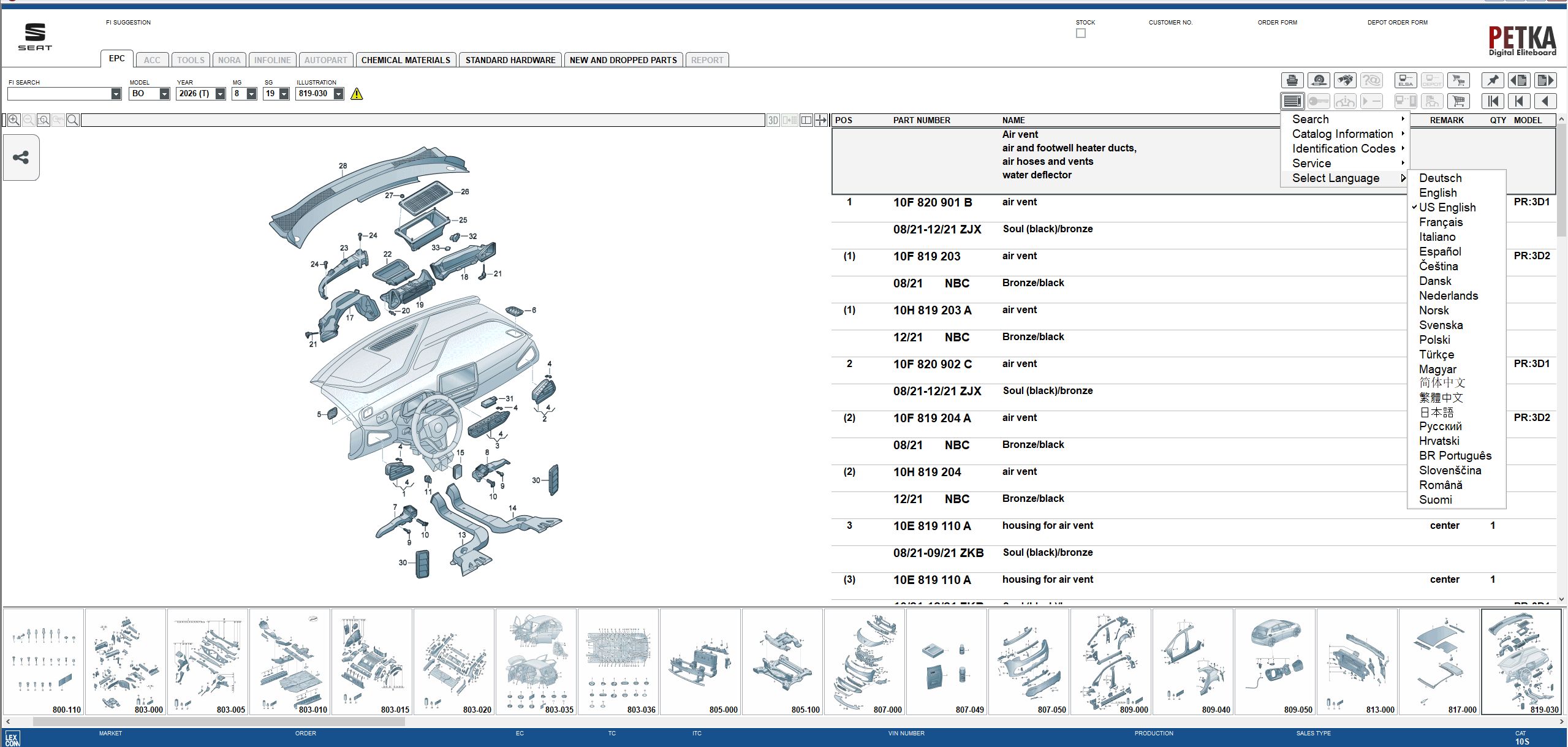Open the ILLUSTRATION dropdown 819-030
This screenshot has height=747, width=1568.
(x=339, y=94)
